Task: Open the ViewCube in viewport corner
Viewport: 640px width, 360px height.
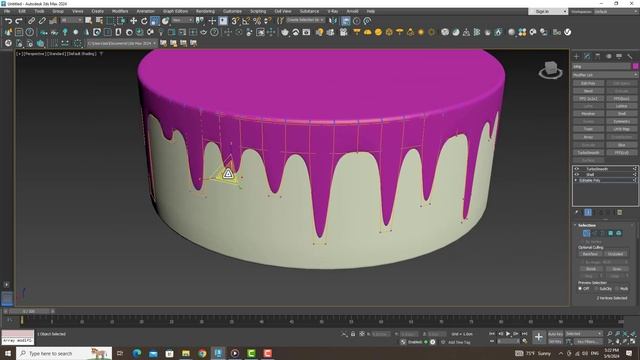Action: click(550, 70)
